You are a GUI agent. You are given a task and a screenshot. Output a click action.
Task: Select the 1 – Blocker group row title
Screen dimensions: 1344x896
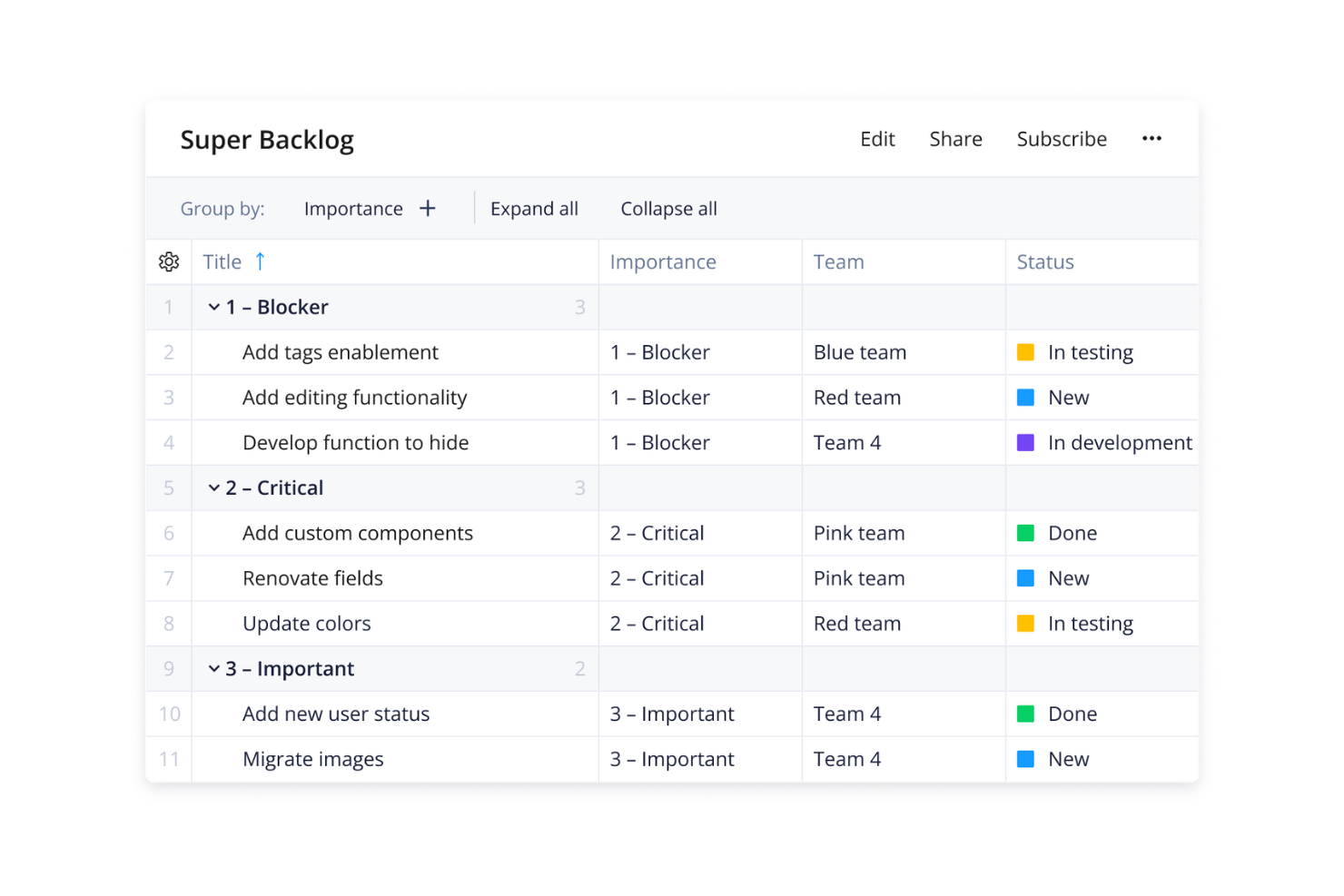coord(277,307)
